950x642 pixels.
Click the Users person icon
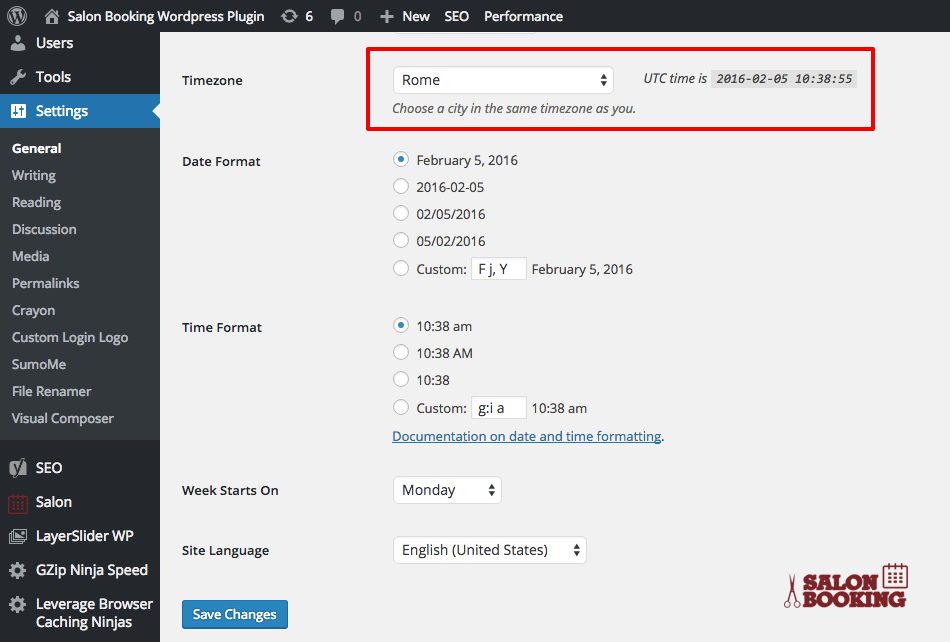point(18,43)
